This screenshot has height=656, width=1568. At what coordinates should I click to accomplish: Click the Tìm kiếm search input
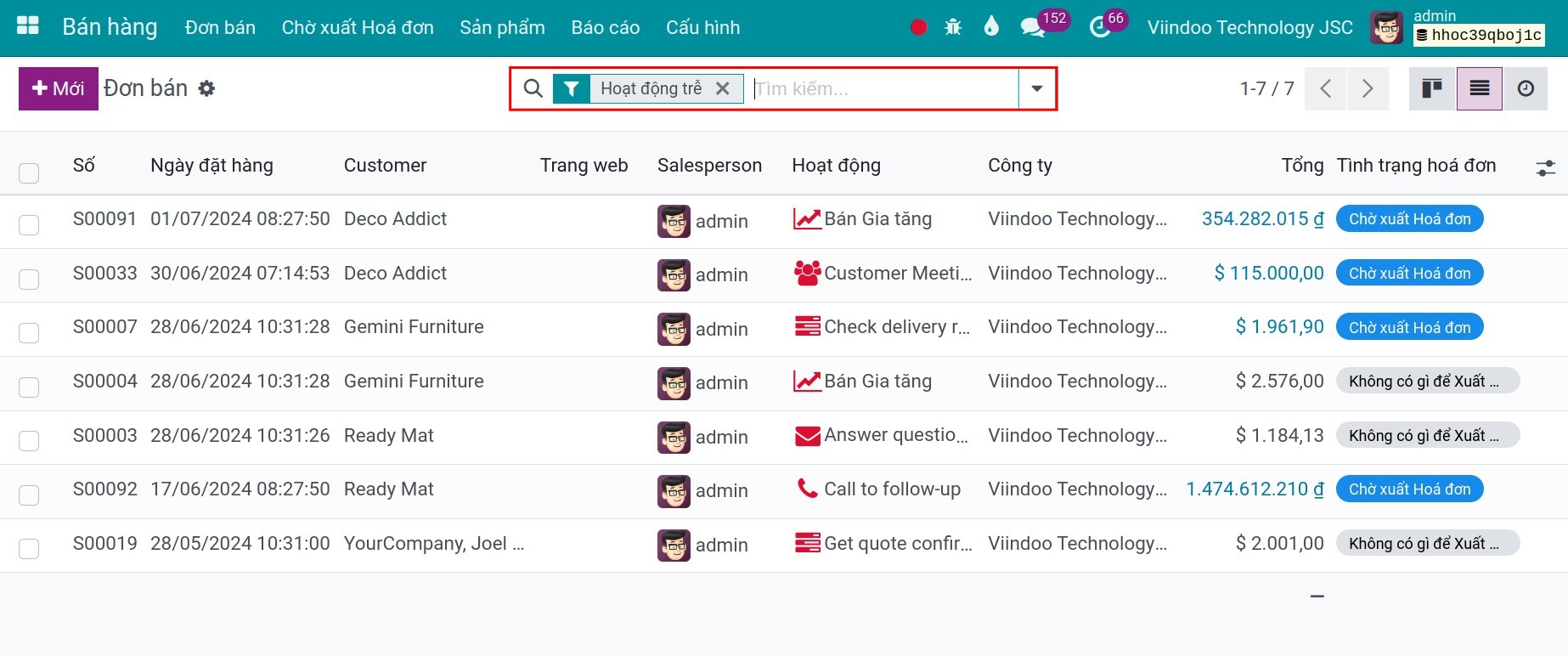(x=883, y=88)
